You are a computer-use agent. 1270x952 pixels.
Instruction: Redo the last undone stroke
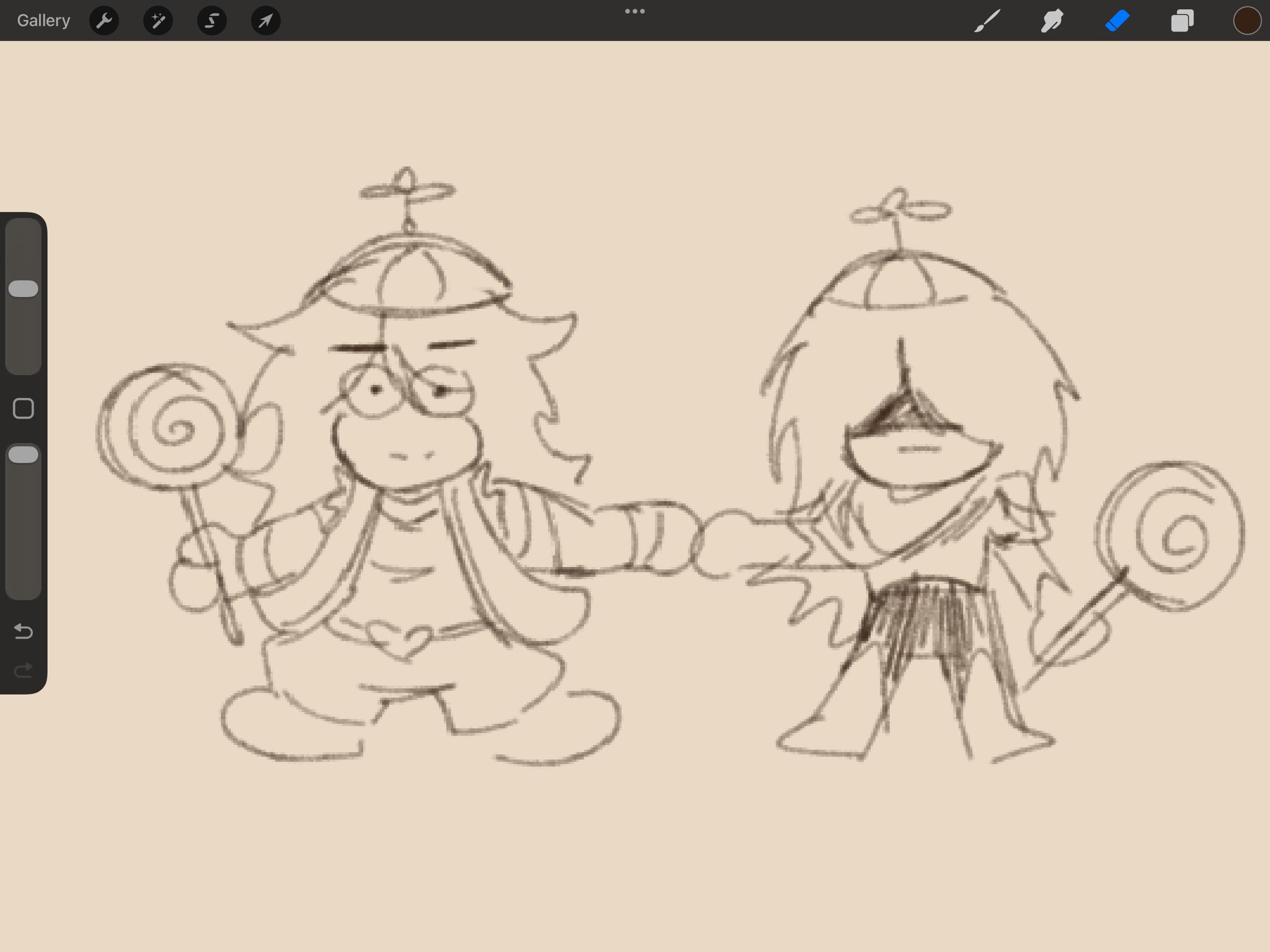point(24,670)
